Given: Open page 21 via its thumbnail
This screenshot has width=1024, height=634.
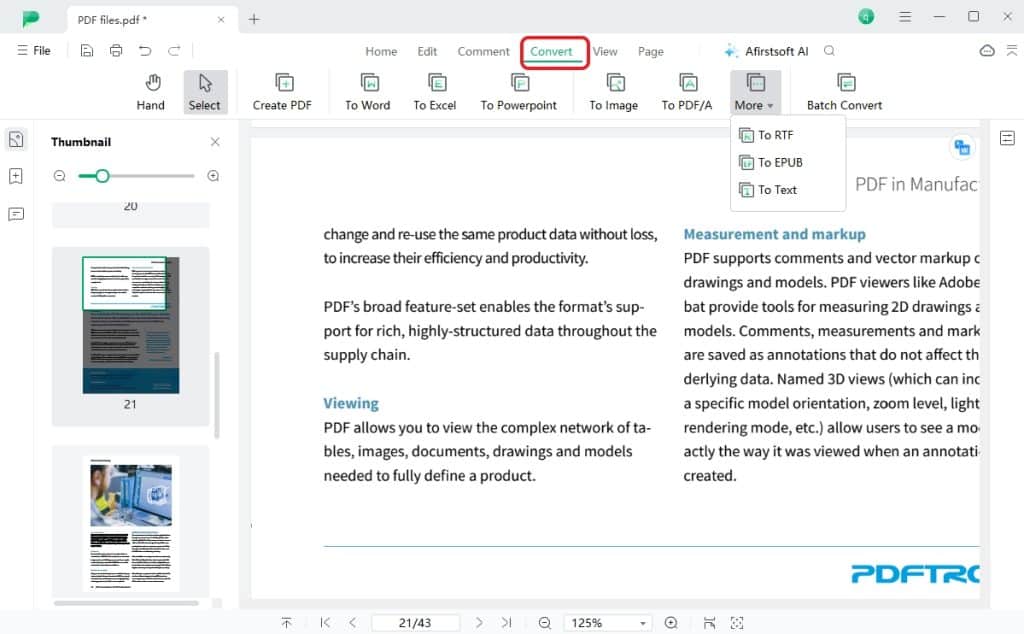Looking at the screenshot, I should pyautogui.click(x=130, y=323).
